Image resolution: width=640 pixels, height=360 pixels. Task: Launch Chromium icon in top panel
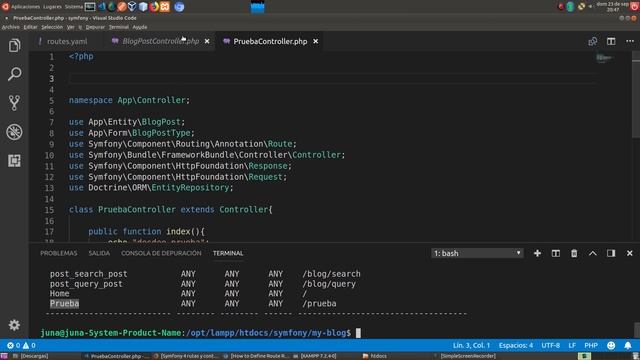(x=179, y=7)
